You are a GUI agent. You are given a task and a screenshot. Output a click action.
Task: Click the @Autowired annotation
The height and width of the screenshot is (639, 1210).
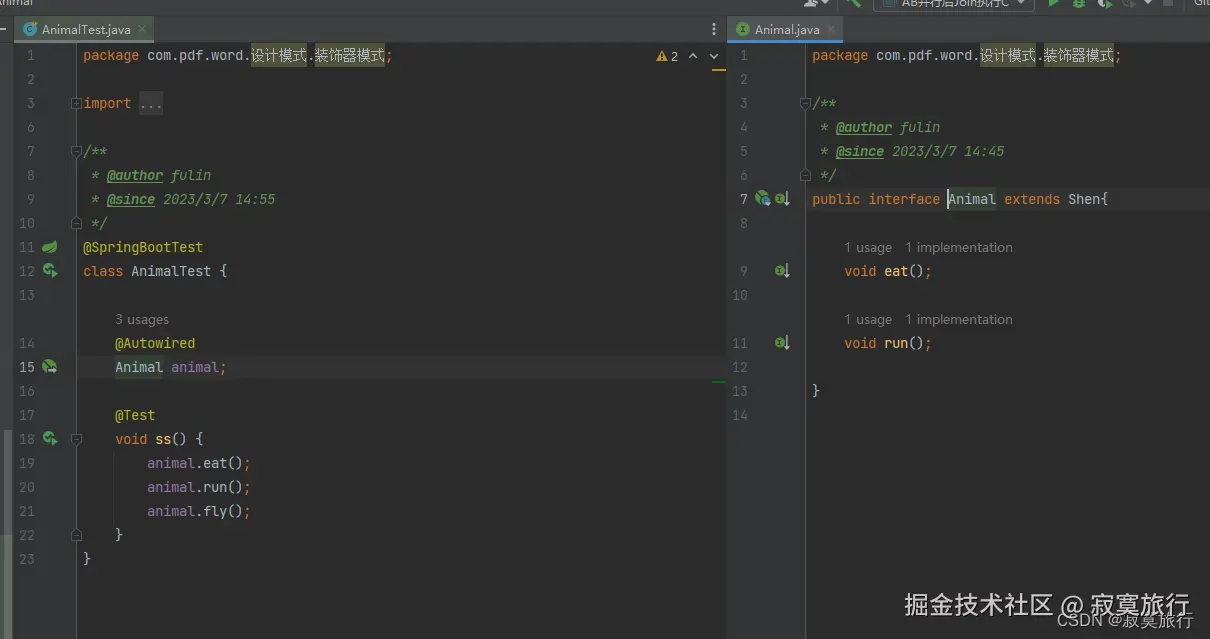click(155, 343)
